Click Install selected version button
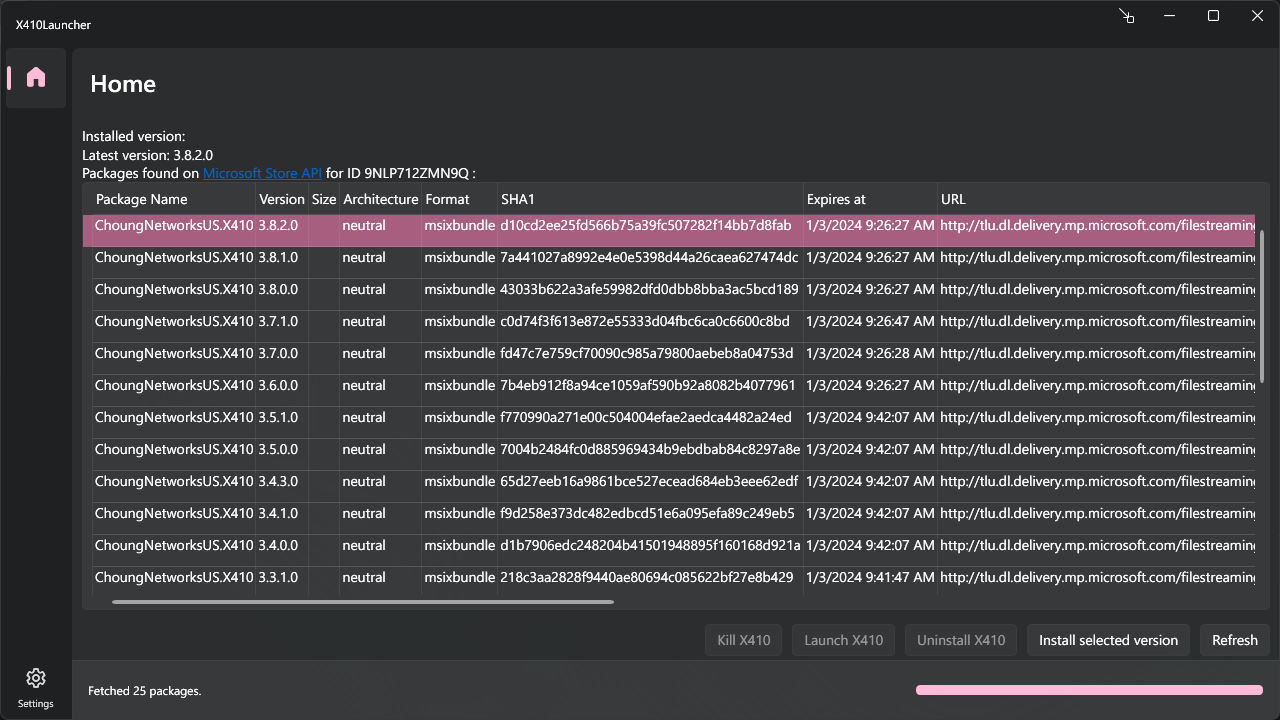 pyautogui.click(x=1108, y=640)
